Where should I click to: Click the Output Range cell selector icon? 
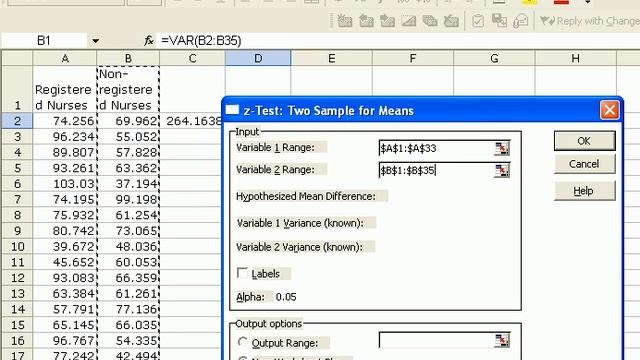coord(502,340)
